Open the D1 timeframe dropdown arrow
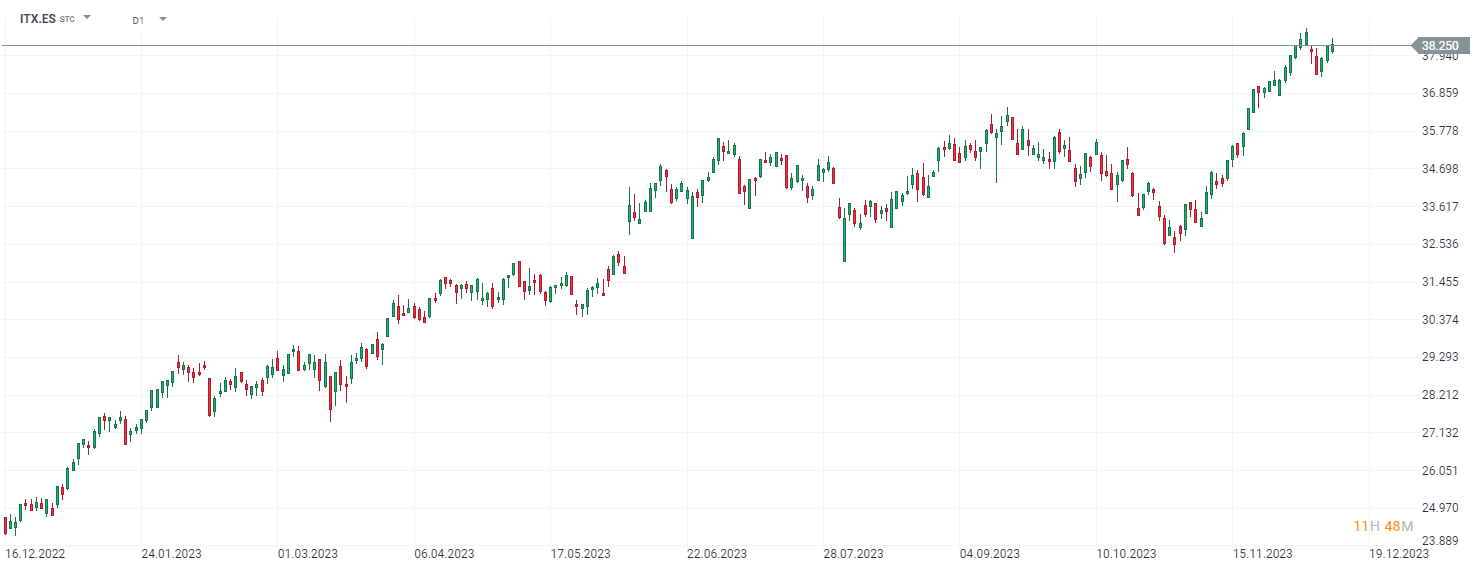The height and width of the screenshot is (571, 1482). click(x=163, y=18)
